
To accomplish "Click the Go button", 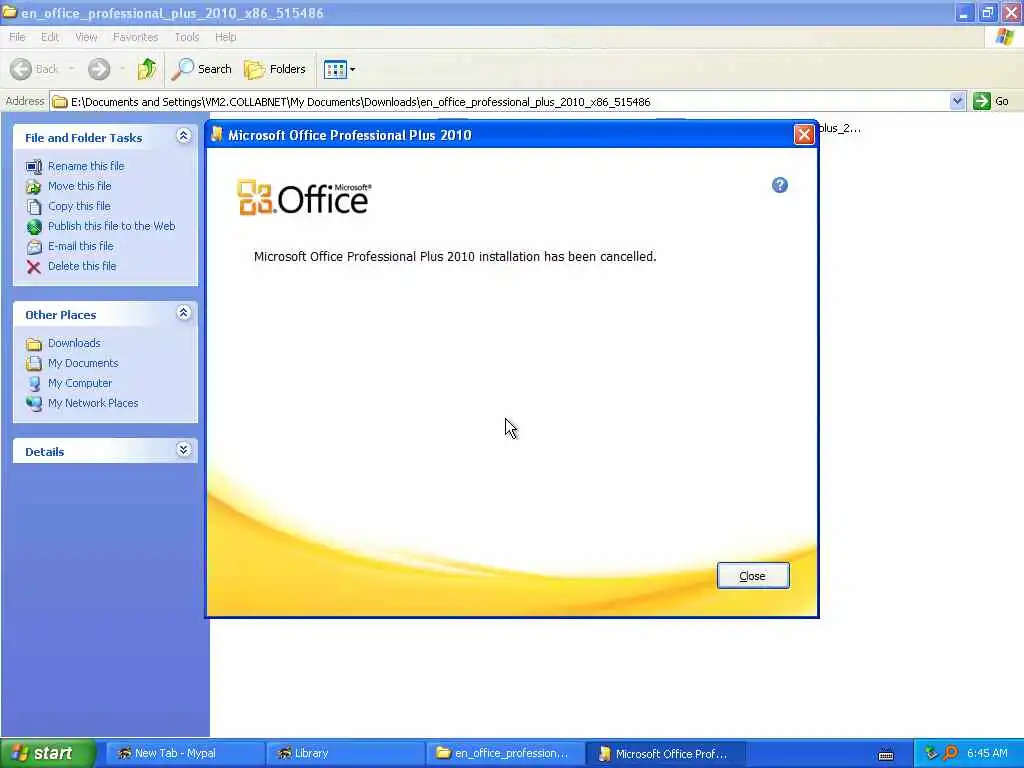I will [x=991, y=101].
